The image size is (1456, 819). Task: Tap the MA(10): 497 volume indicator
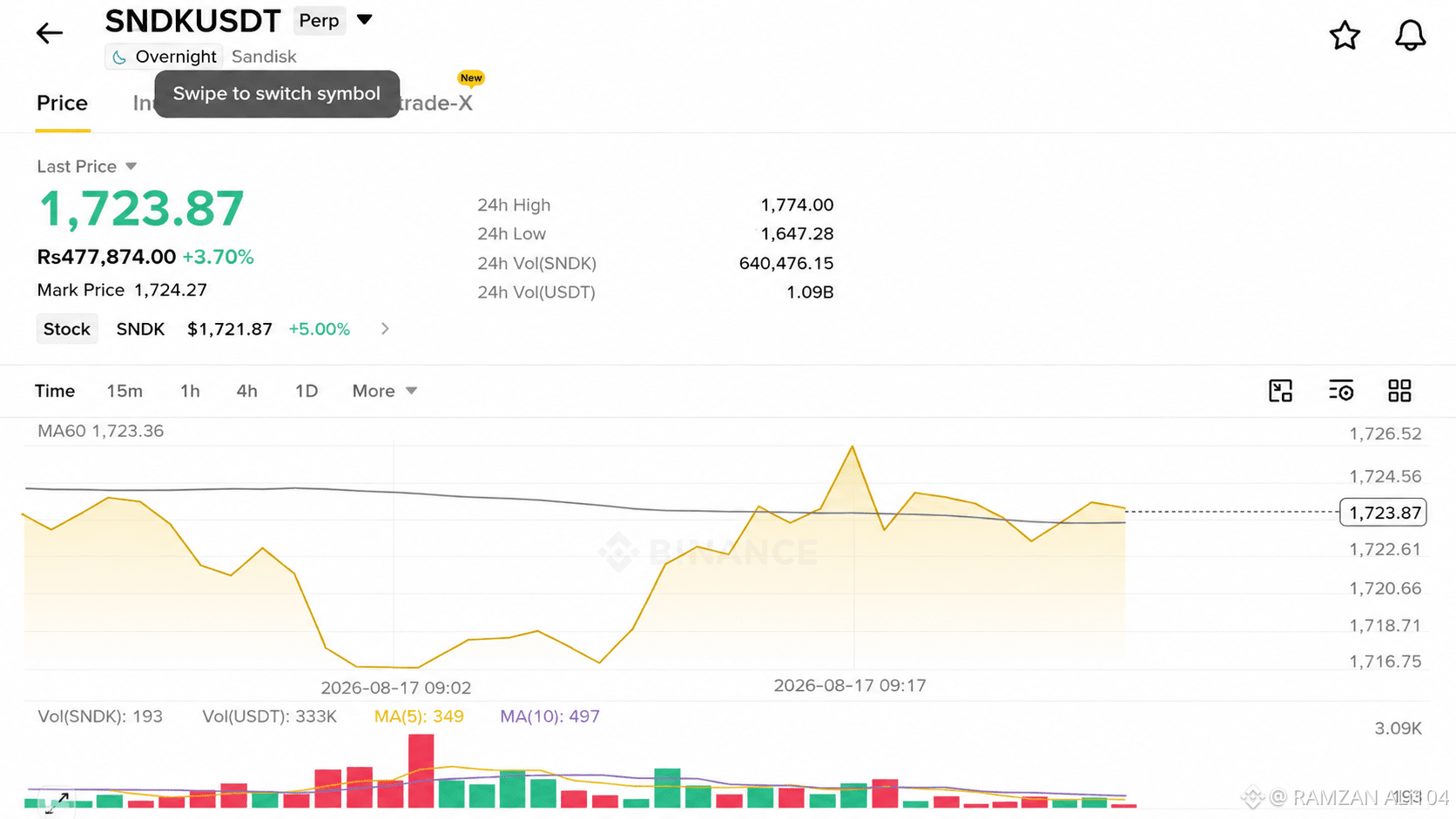[x=549, y=716]
